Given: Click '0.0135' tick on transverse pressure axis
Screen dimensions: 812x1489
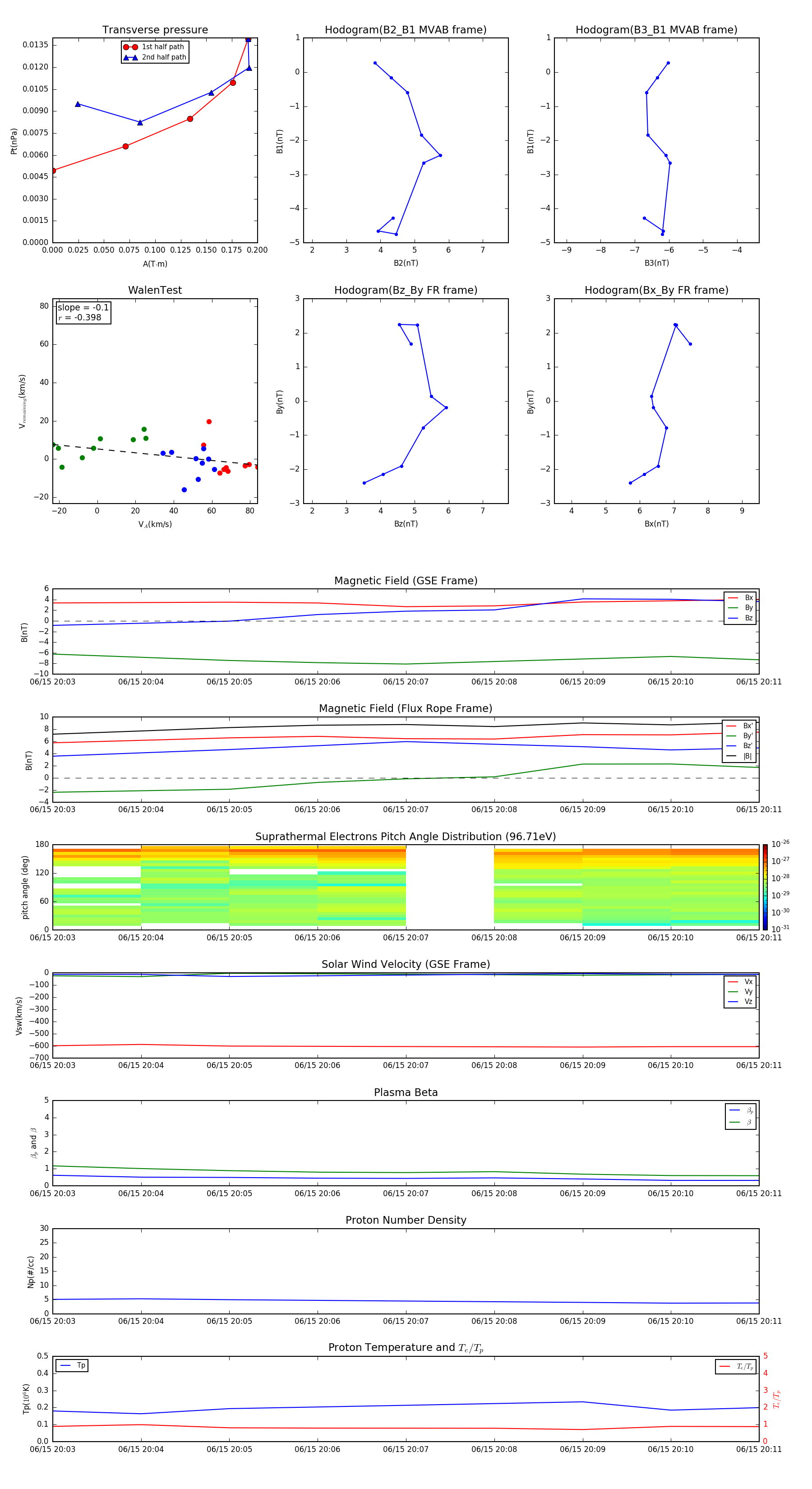Looking at the screenshot, I should (x=35, y=45).
